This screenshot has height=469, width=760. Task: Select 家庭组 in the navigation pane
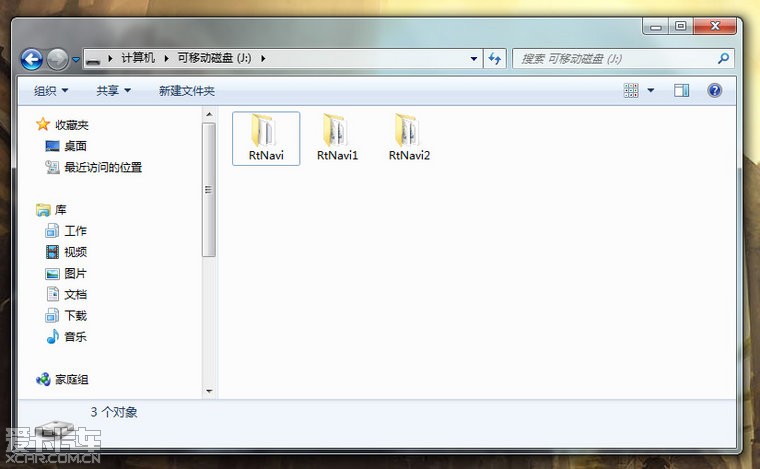72,379
